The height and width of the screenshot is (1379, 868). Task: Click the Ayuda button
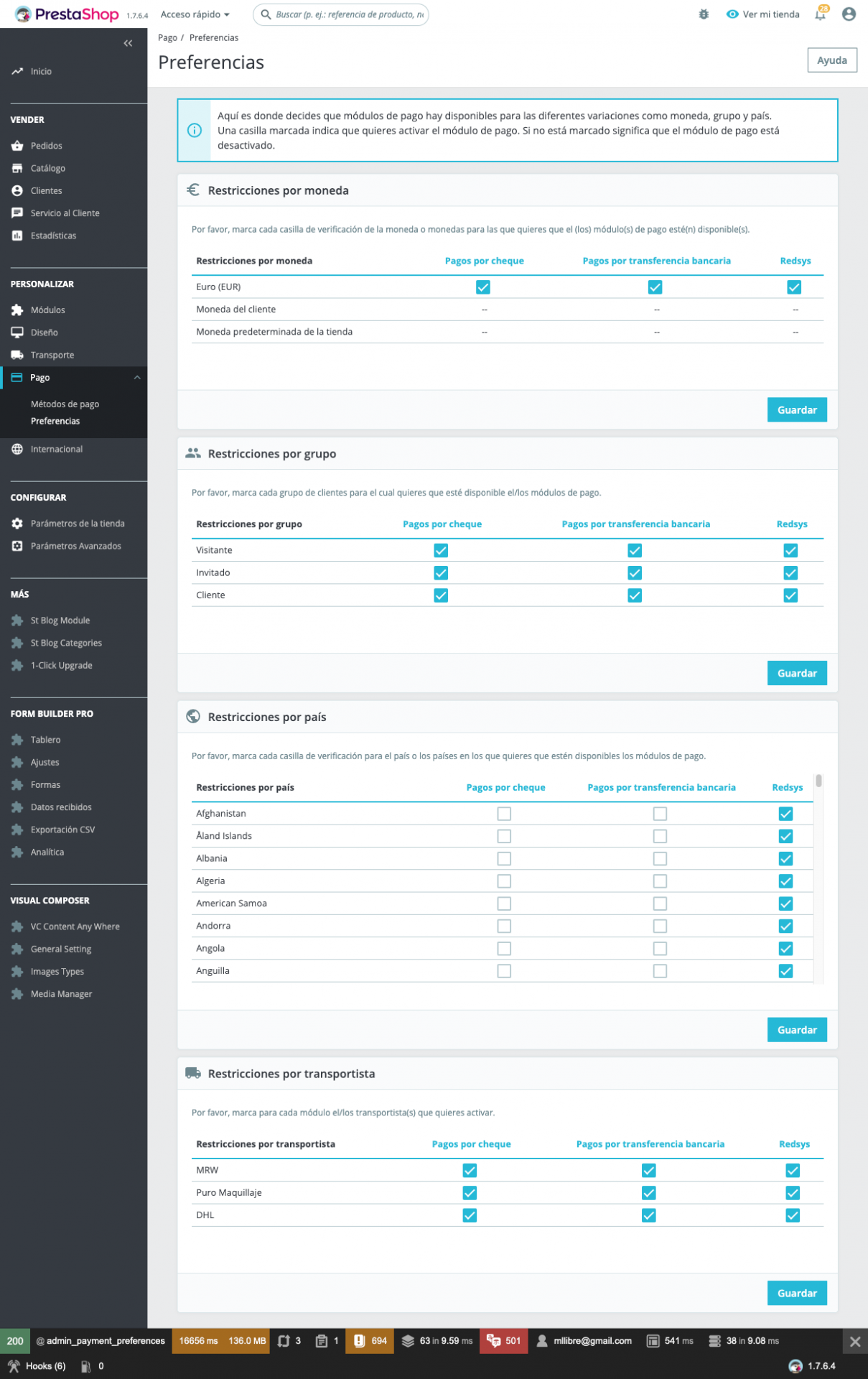tap(832, 60)
